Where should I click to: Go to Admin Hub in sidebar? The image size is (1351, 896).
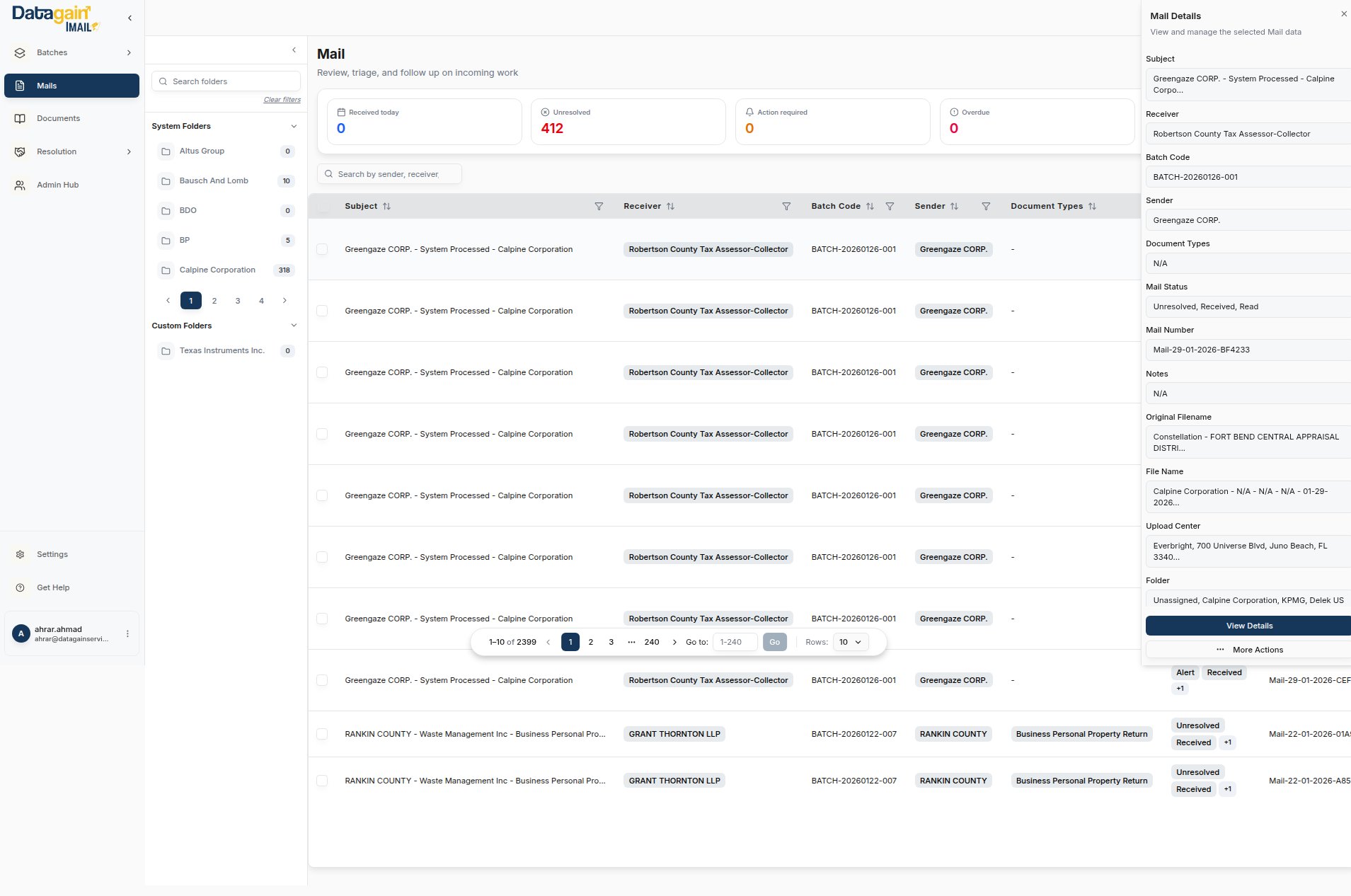click(57, 185)
